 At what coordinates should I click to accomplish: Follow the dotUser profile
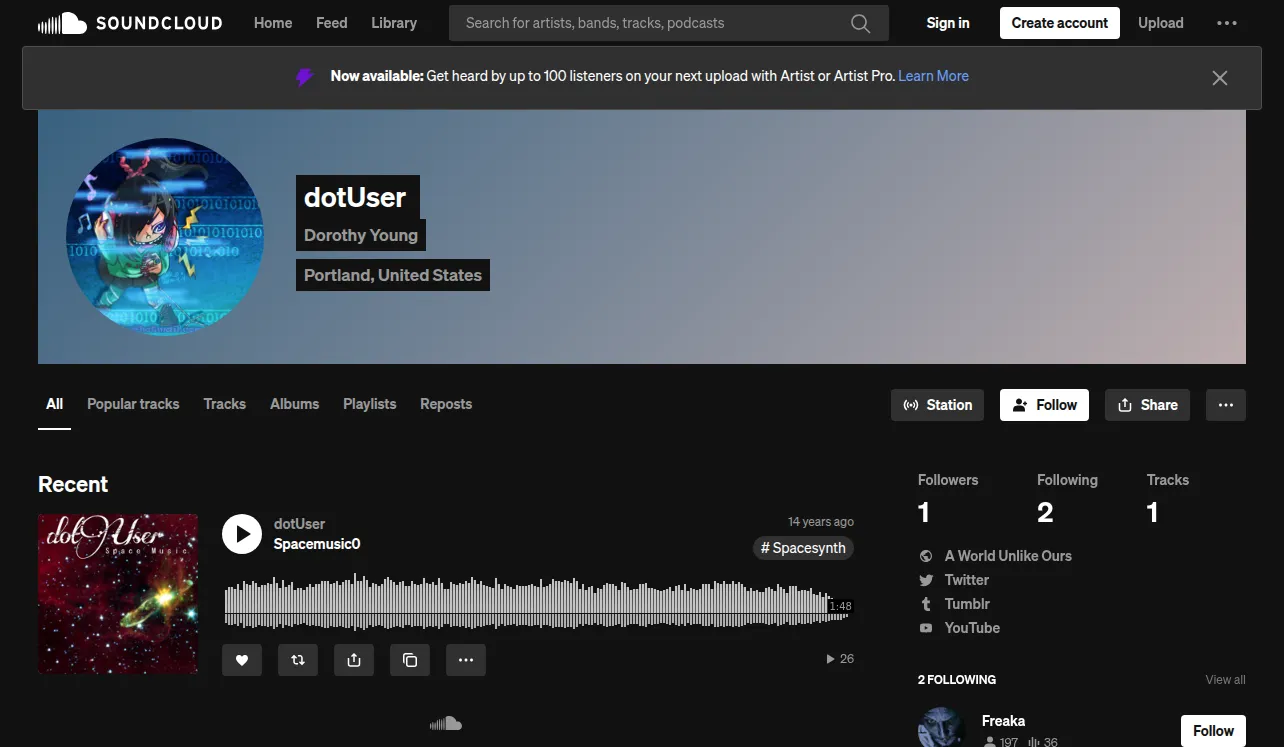tap(1044, 405)
